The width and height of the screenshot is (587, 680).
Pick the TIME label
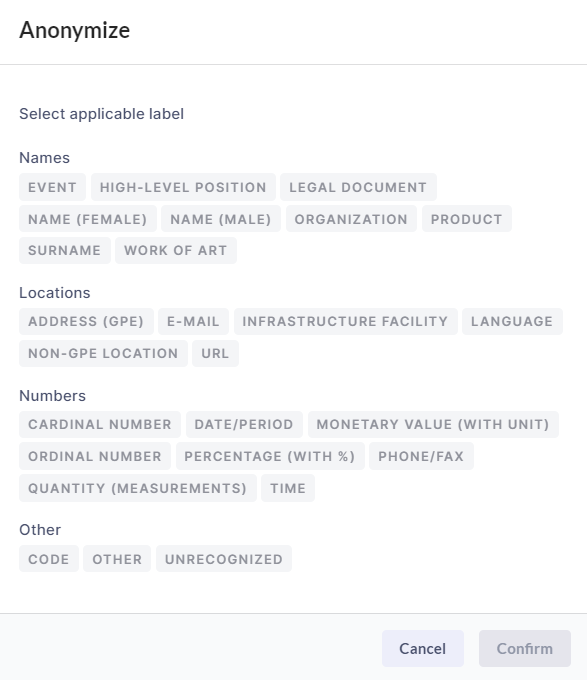pyautogui.click(x=288, y=488)
